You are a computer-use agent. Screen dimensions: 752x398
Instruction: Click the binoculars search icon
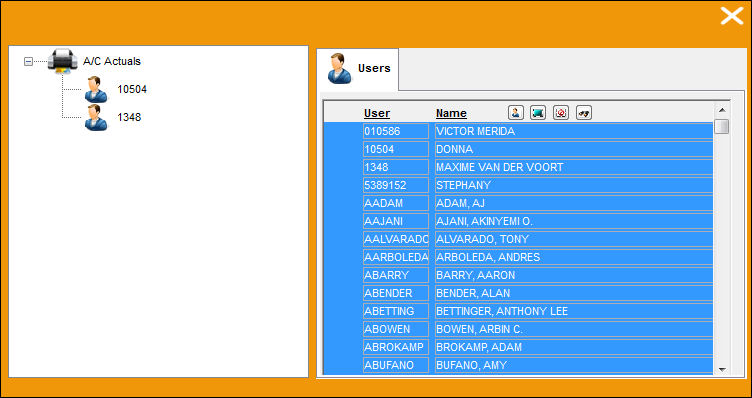click(584, 113)
